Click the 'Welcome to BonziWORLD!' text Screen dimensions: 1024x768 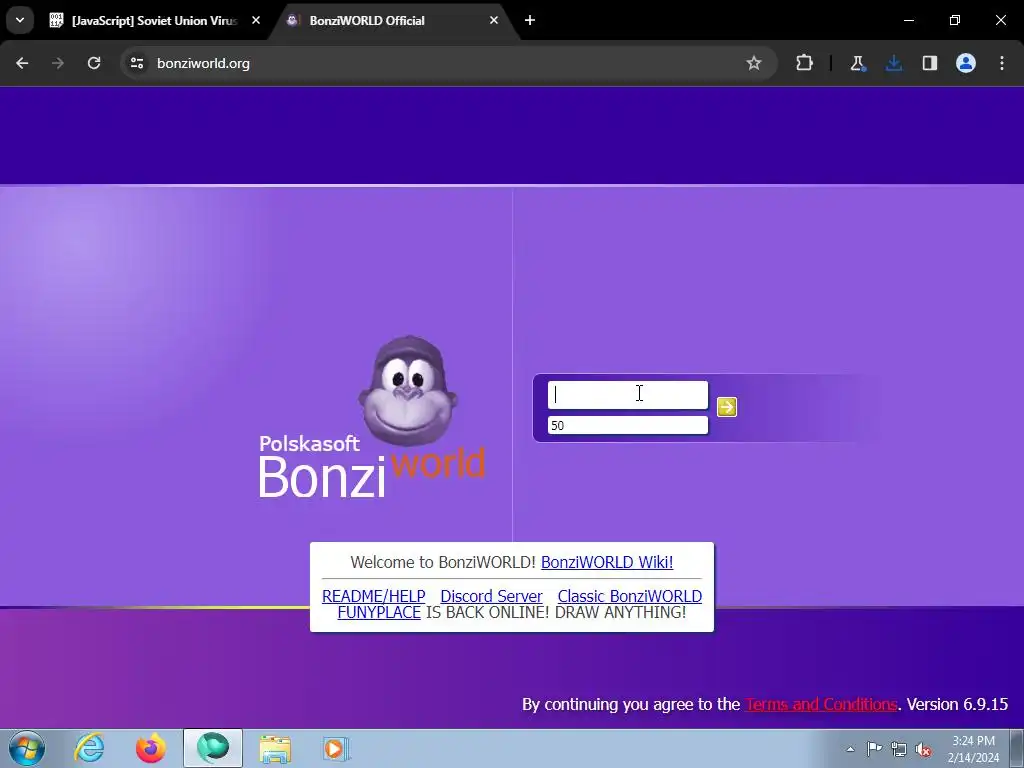click(443, 562)
